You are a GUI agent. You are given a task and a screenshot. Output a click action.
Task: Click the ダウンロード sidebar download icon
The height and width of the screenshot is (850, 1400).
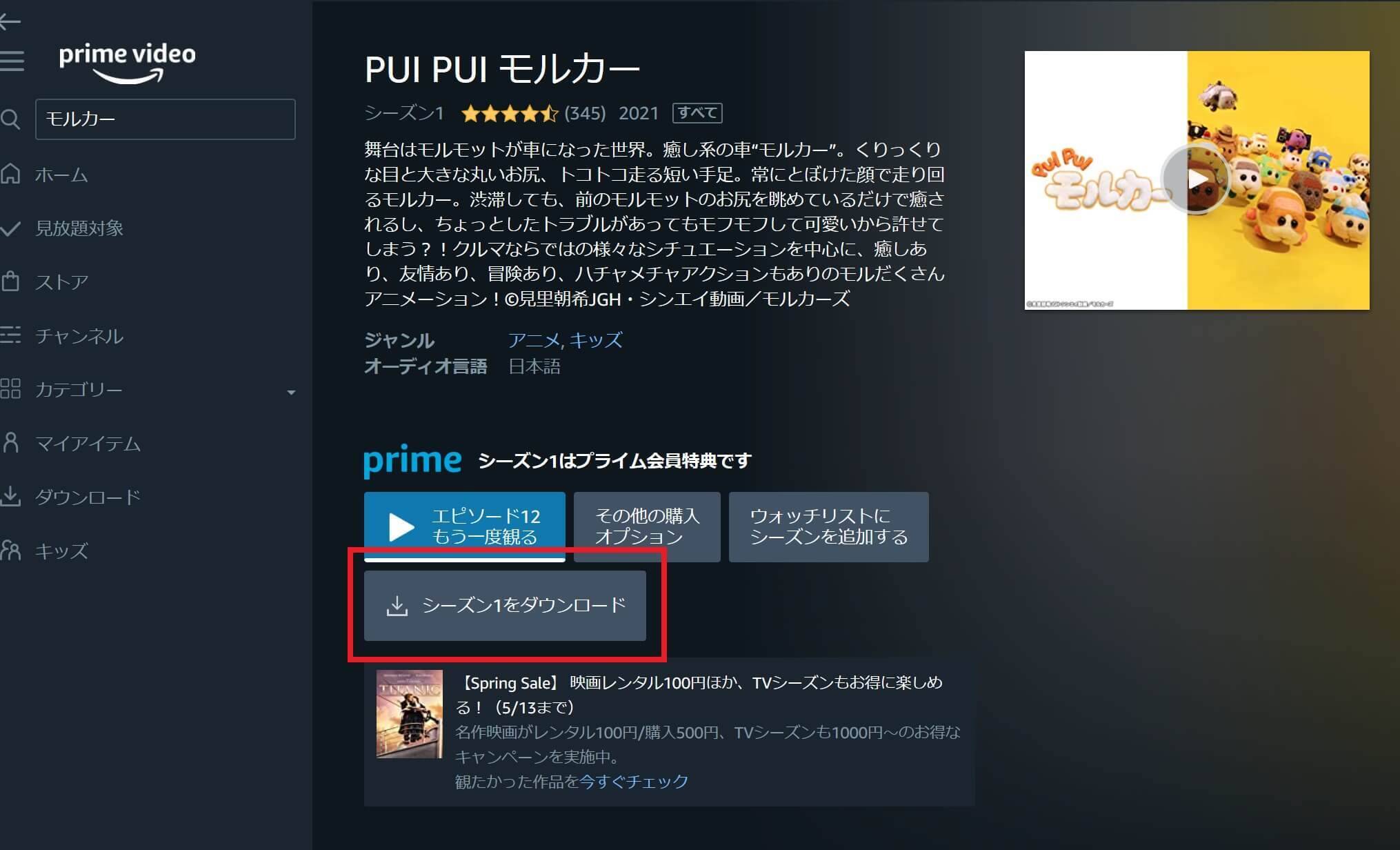click(10, 496)
